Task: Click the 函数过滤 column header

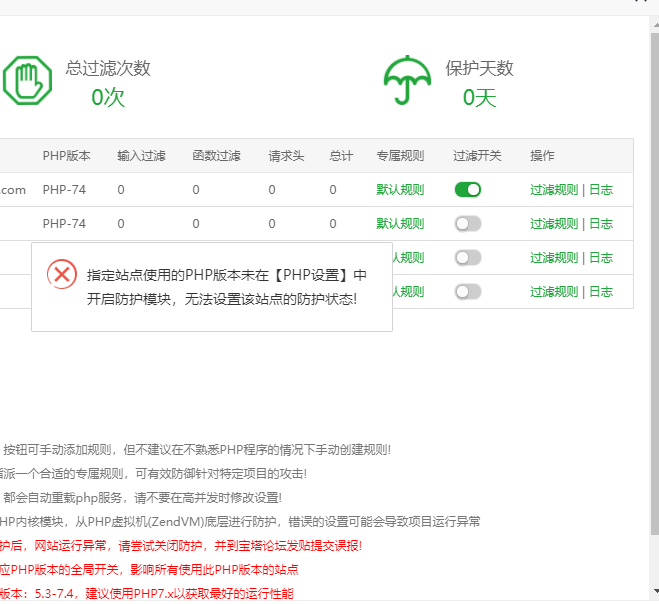Action: point(216,156)
